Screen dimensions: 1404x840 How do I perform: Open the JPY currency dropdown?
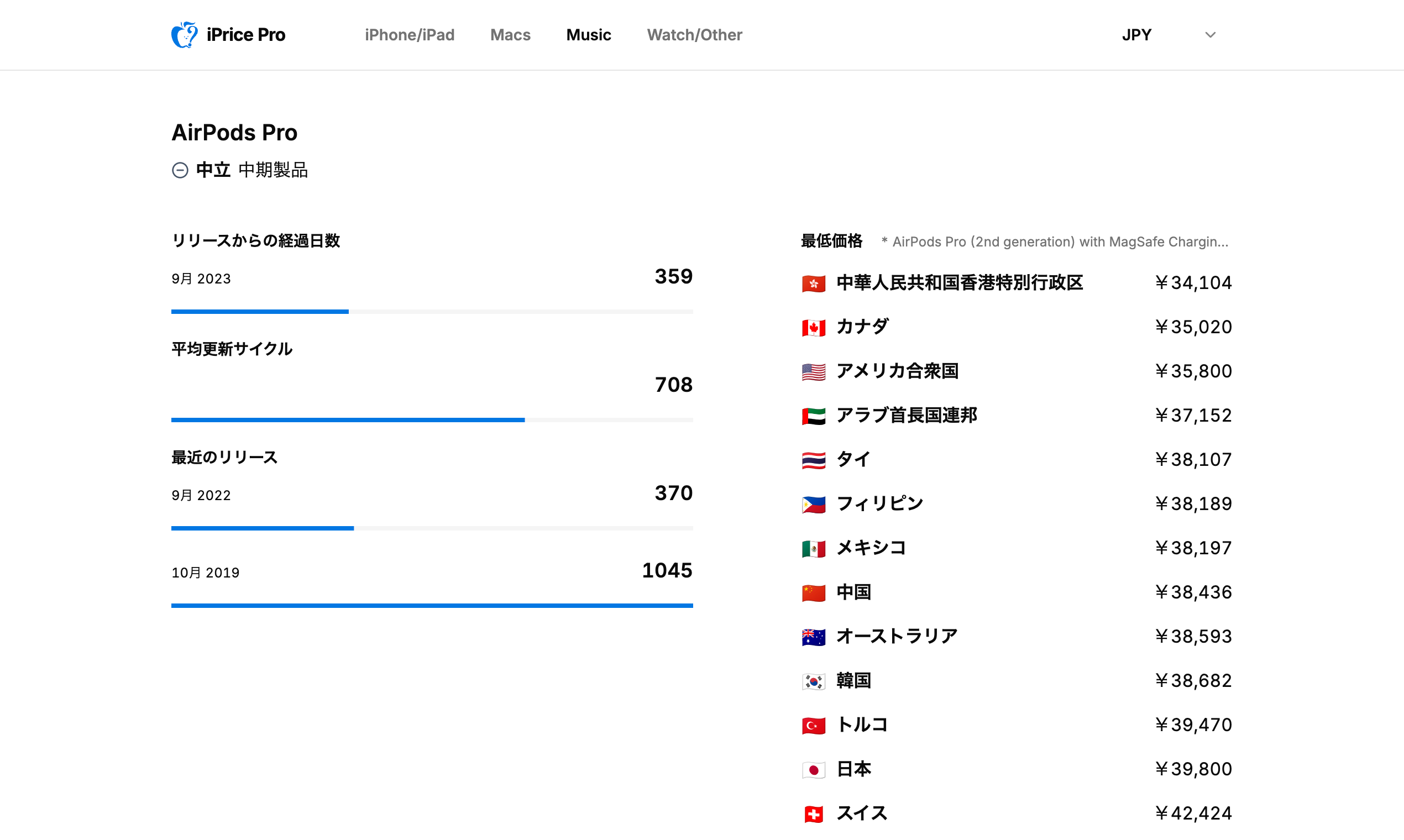(1169, 34)
